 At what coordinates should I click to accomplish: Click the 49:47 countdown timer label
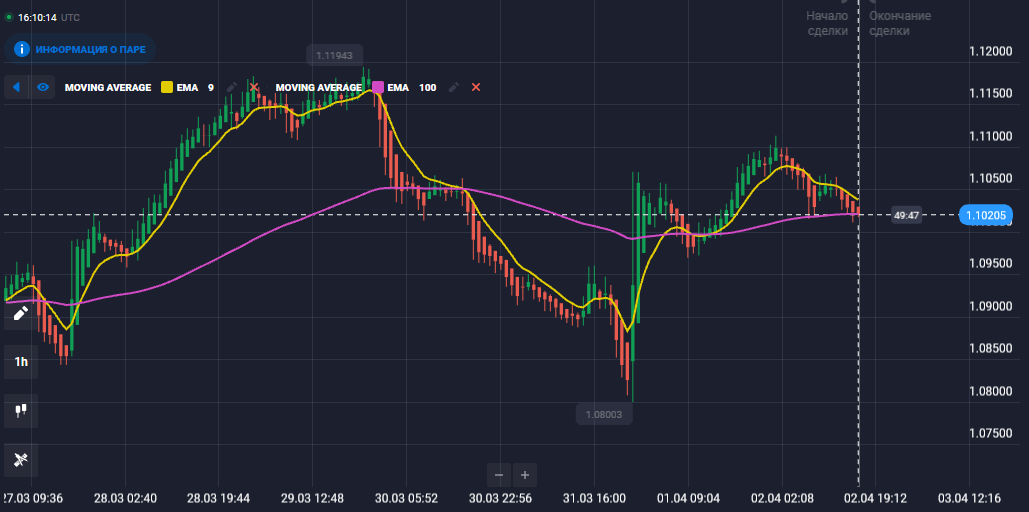click(x=906, y=214)
